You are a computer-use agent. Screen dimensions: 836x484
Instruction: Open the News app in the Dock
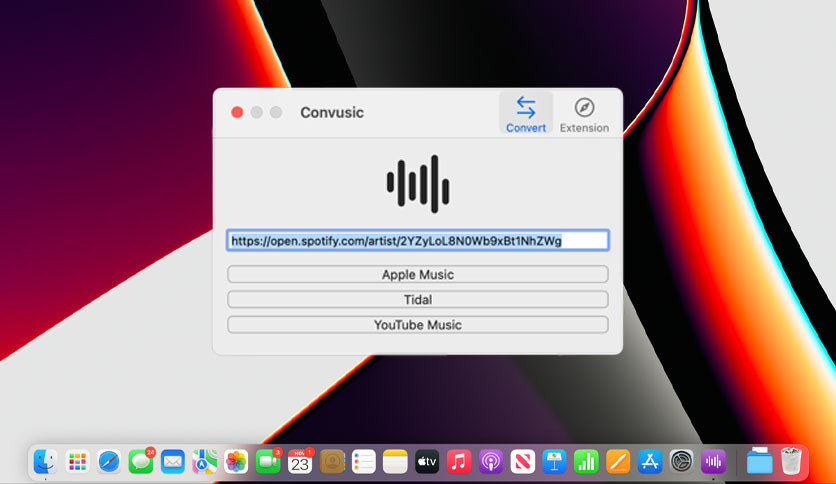click(522, 461)
